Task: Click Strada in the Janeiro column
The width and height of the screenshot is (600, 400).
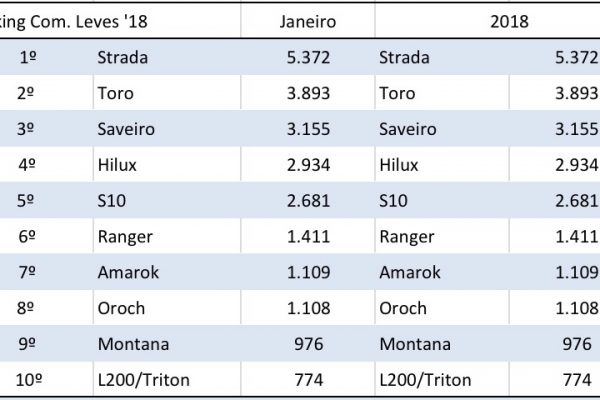Action: pos(122,57)
